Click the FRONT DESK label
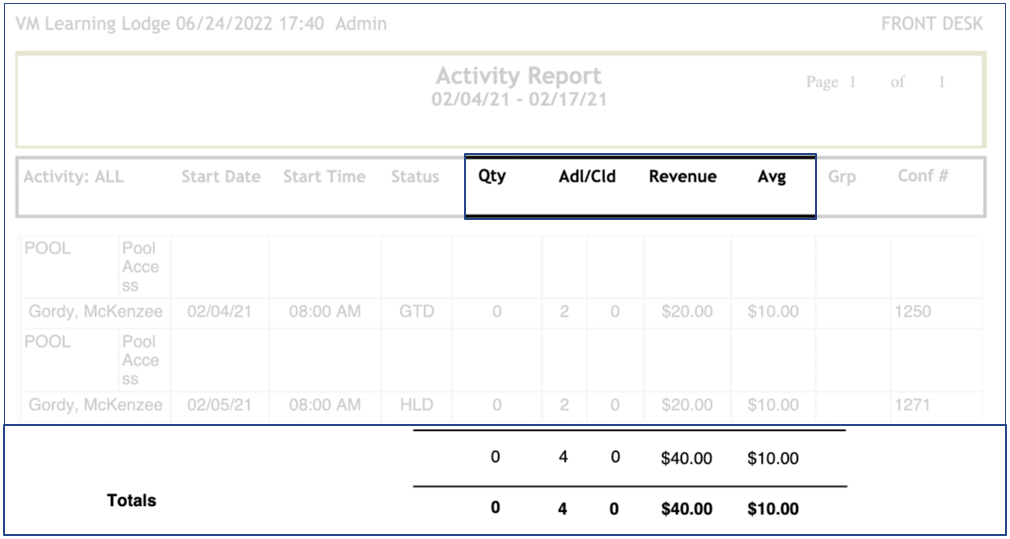The width and height of the screenshot is (1010, 539). (931, 24)
